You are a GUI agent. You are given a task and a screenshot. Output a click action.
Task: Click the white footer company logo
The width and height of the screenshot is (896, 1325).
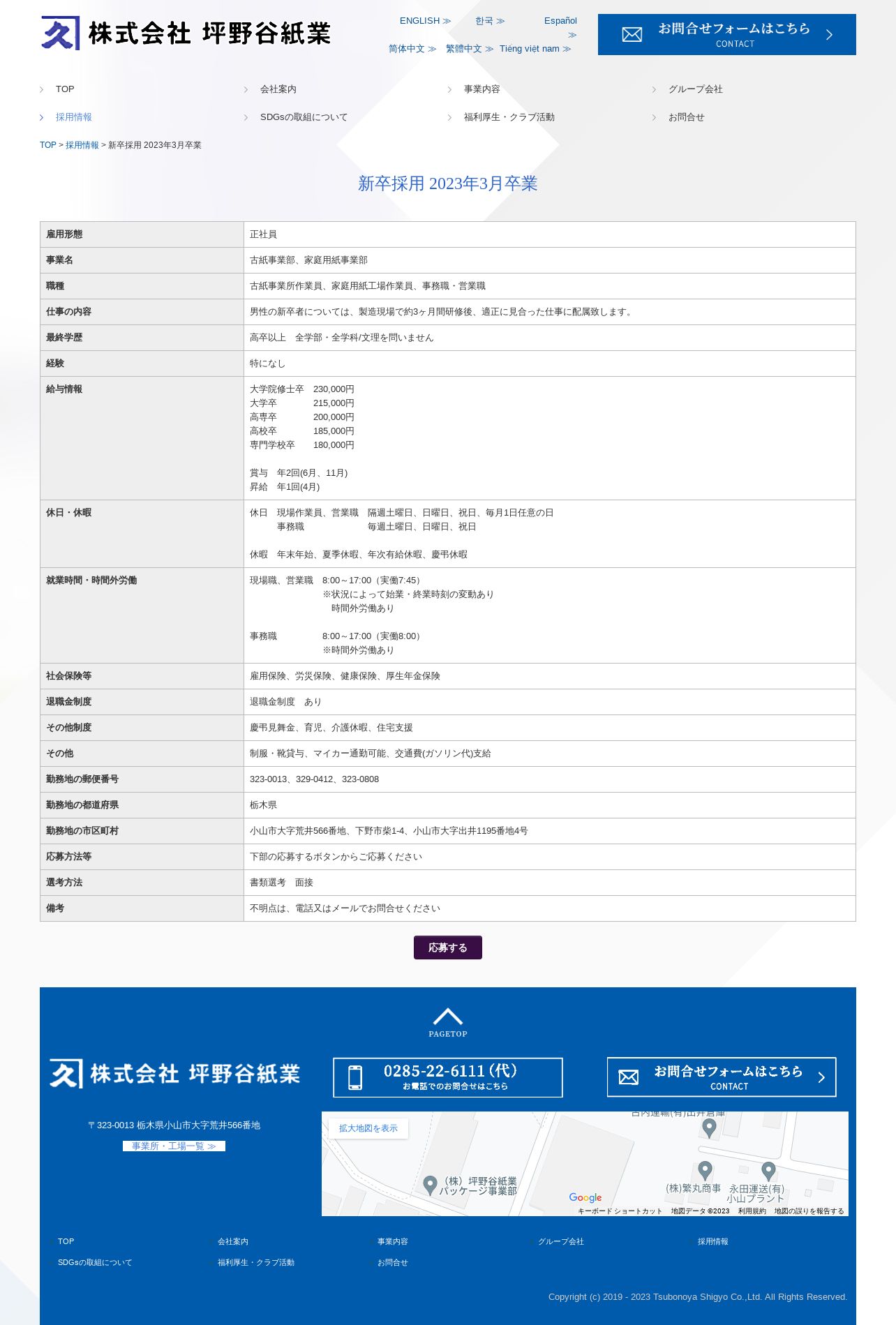(x=174, y=1074)
